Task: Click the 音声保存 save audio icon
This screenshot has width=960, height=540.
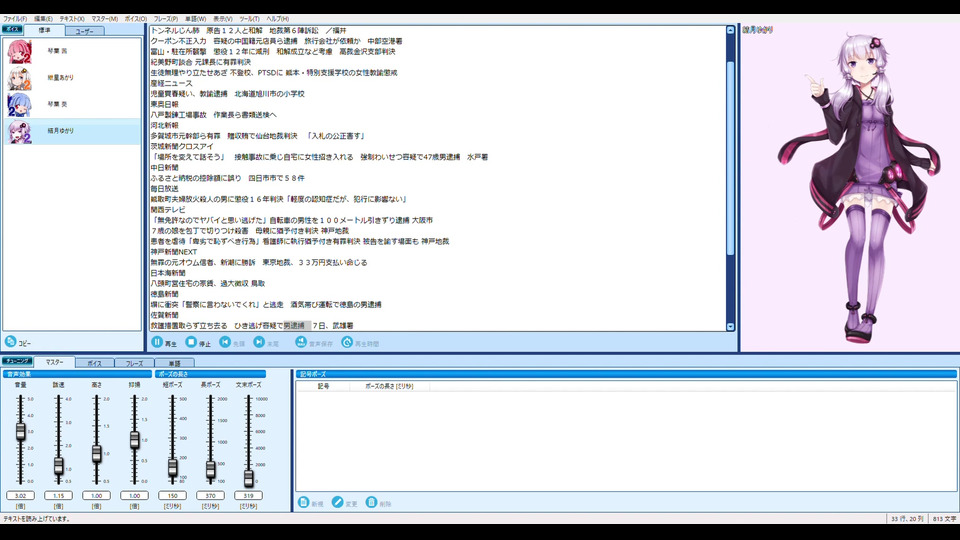Action: coord(301,342)
